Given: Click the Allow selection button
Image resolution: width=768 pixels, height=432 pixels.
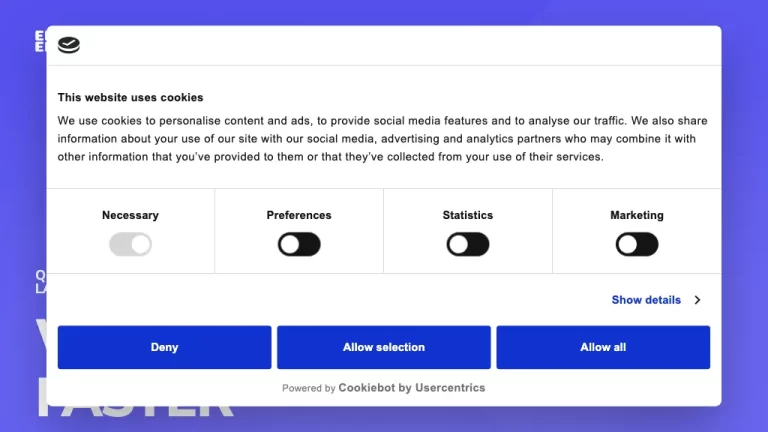Looking at the screenshot, I should 384,347.
